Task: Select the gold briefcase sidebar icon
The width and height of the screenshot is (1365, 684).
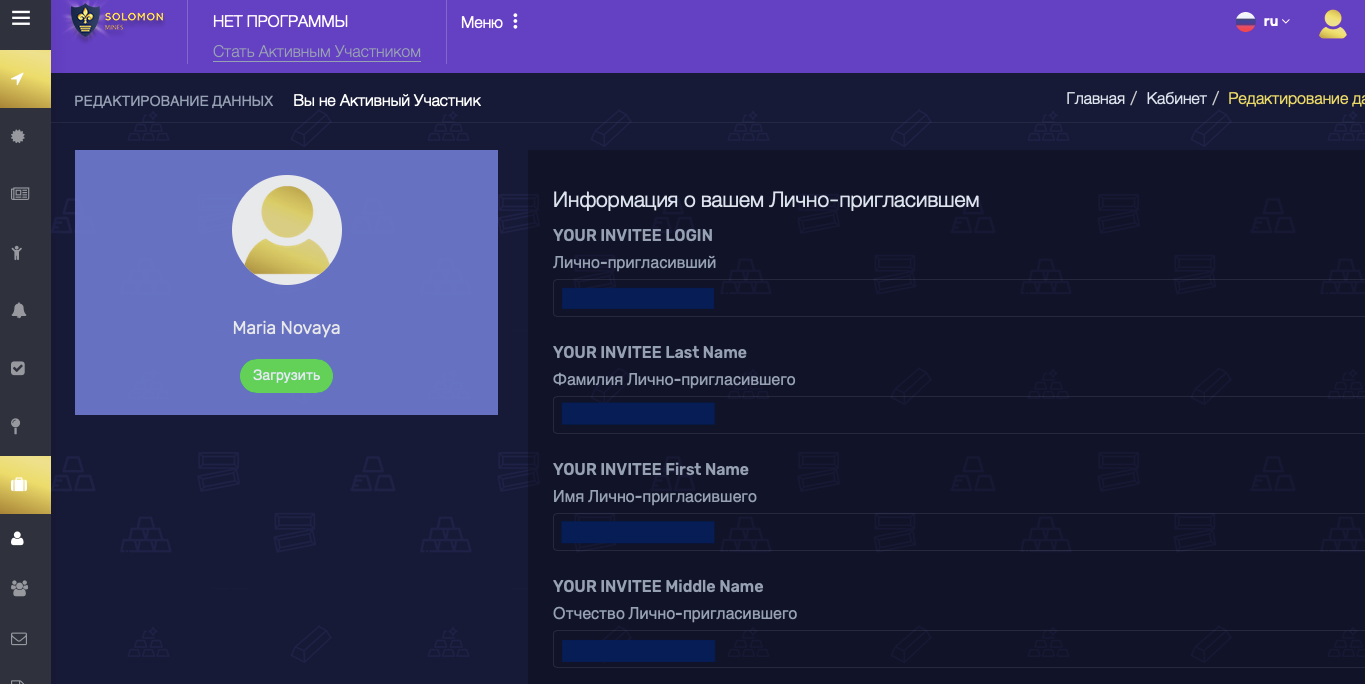Action: tap(19, 485)
